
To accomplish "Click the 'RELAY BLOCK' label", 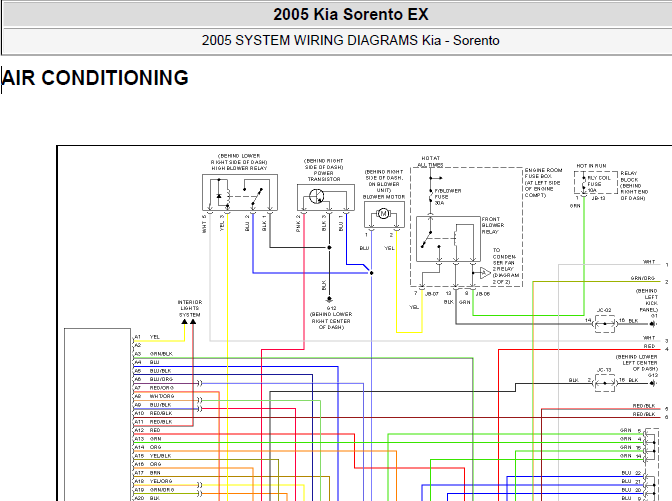I will [629, 177].
